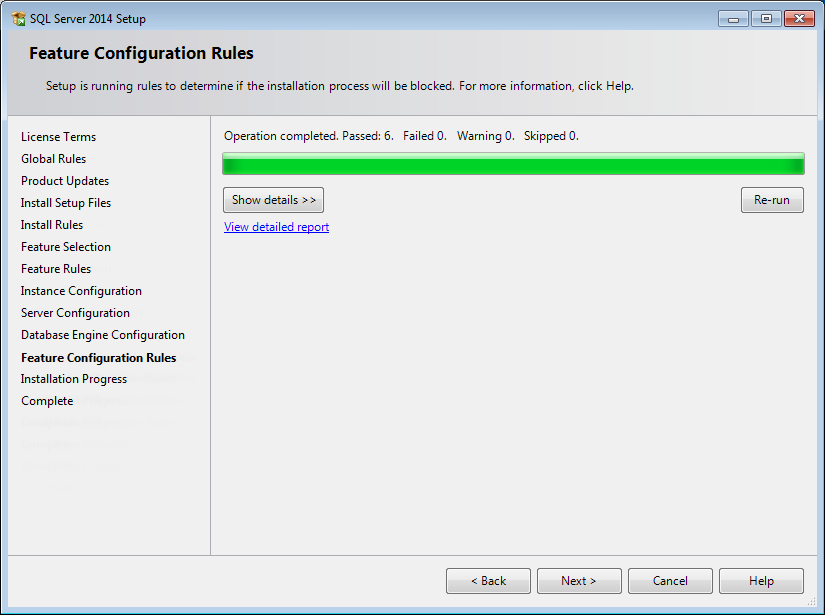Close the SQL Server 2014 Setup window
The width and height of the screenshot is (825, 615).
(x=799, y=19)
